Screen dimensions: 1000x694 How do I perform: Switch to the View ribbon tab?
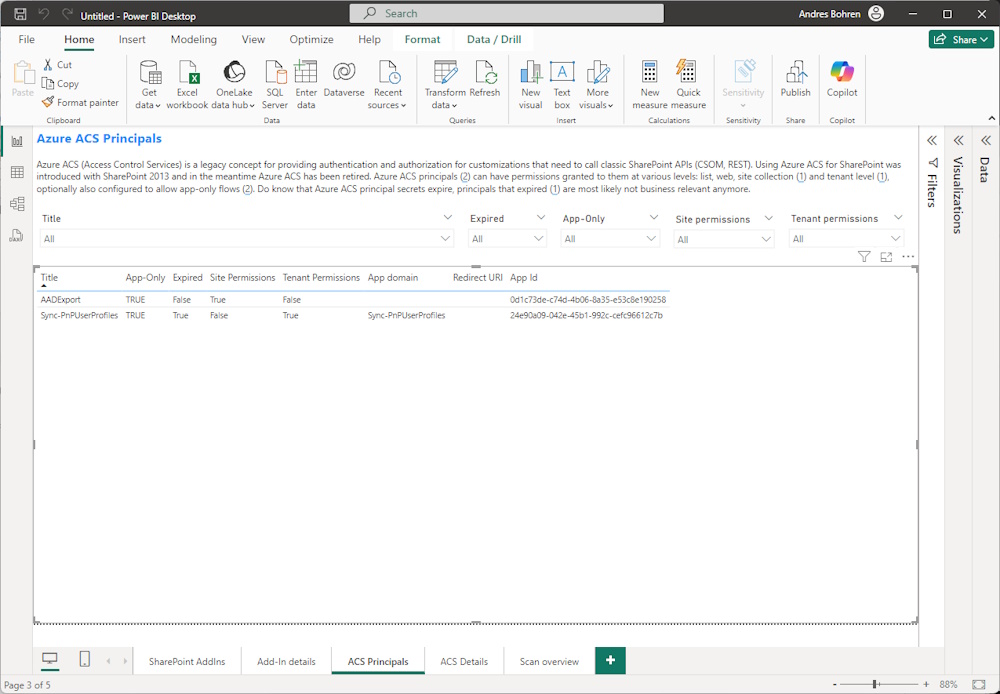(x=253, y=40)
